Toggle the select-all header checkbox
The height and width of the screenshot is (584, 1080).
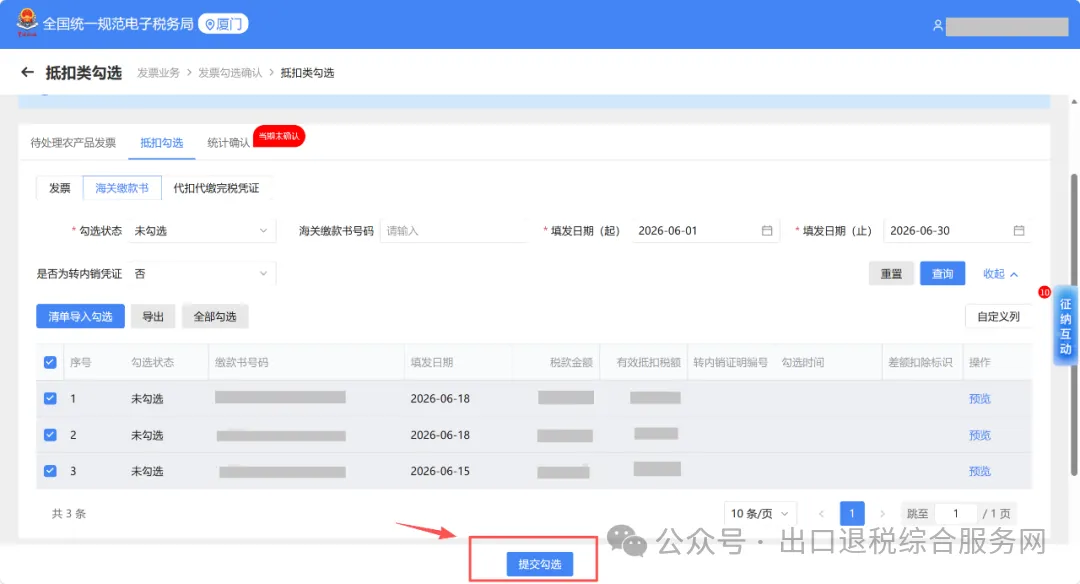click(x=50, y=362)
